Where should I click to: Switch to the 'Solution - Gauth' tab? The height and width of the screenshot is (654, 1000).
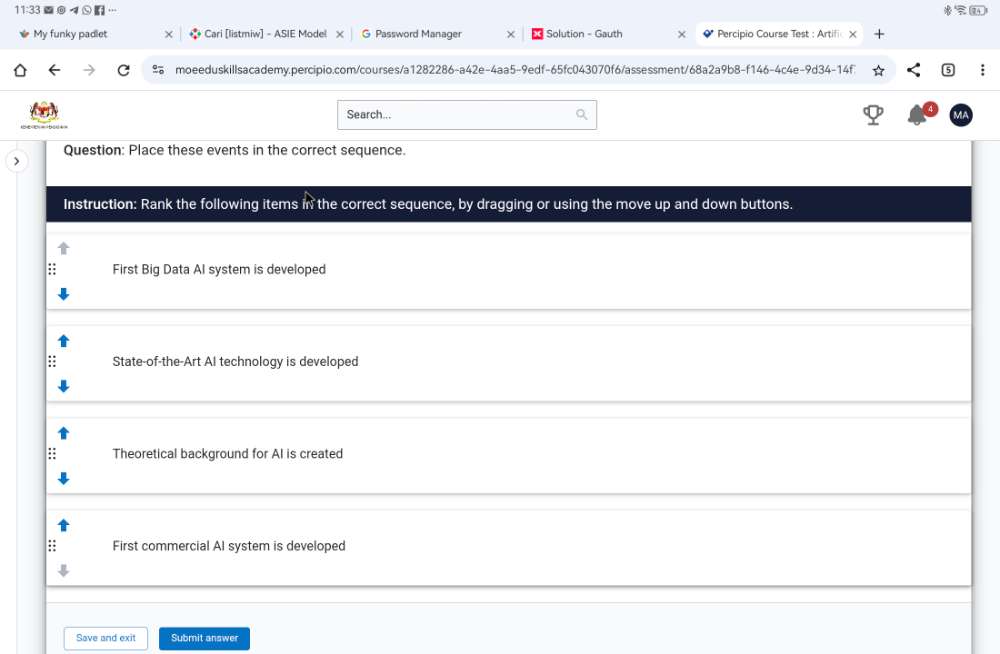584,34
